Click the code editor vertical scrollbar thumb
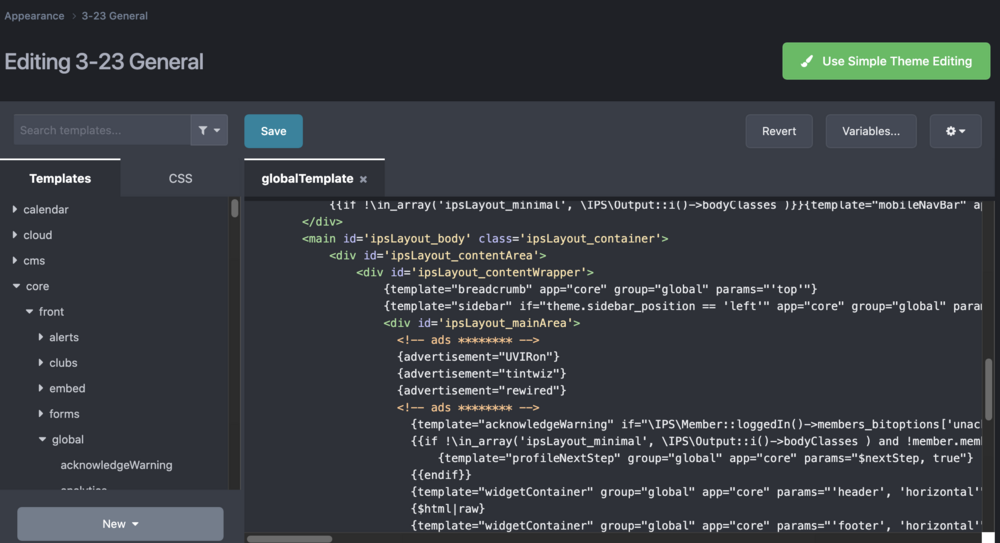Screen dimensions: 1000x543 coord(989,389)
